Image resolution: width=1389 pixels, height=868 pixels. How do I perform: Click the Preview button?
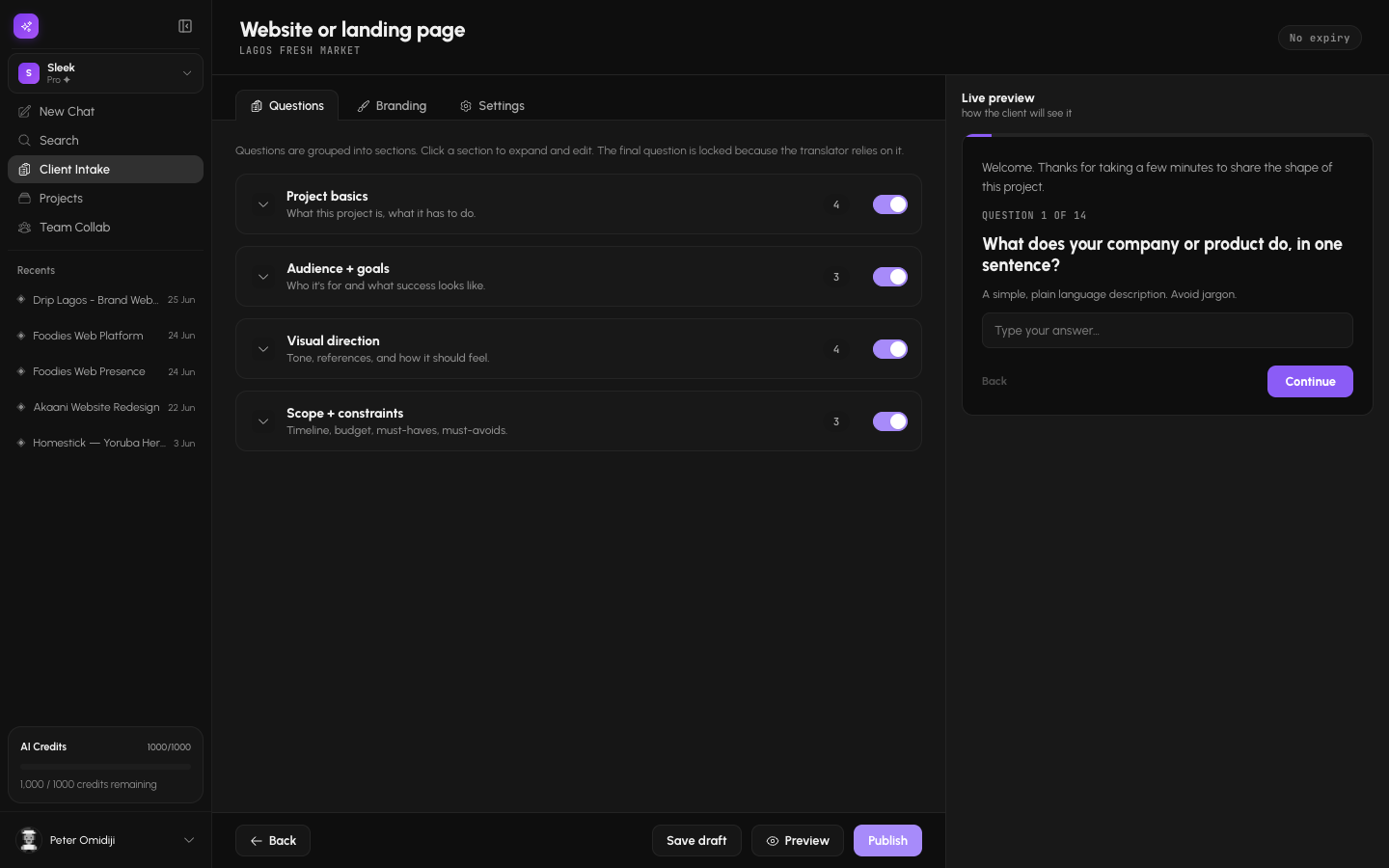click(798, 841)
